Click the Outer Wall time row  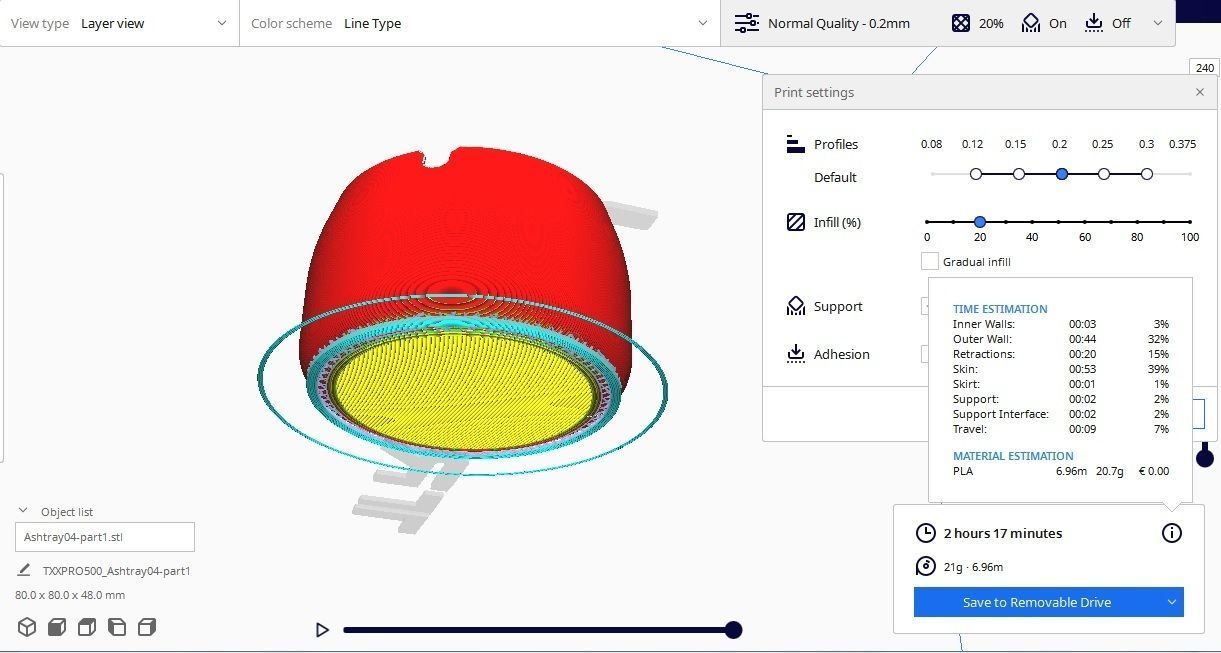pos(1060,339)
